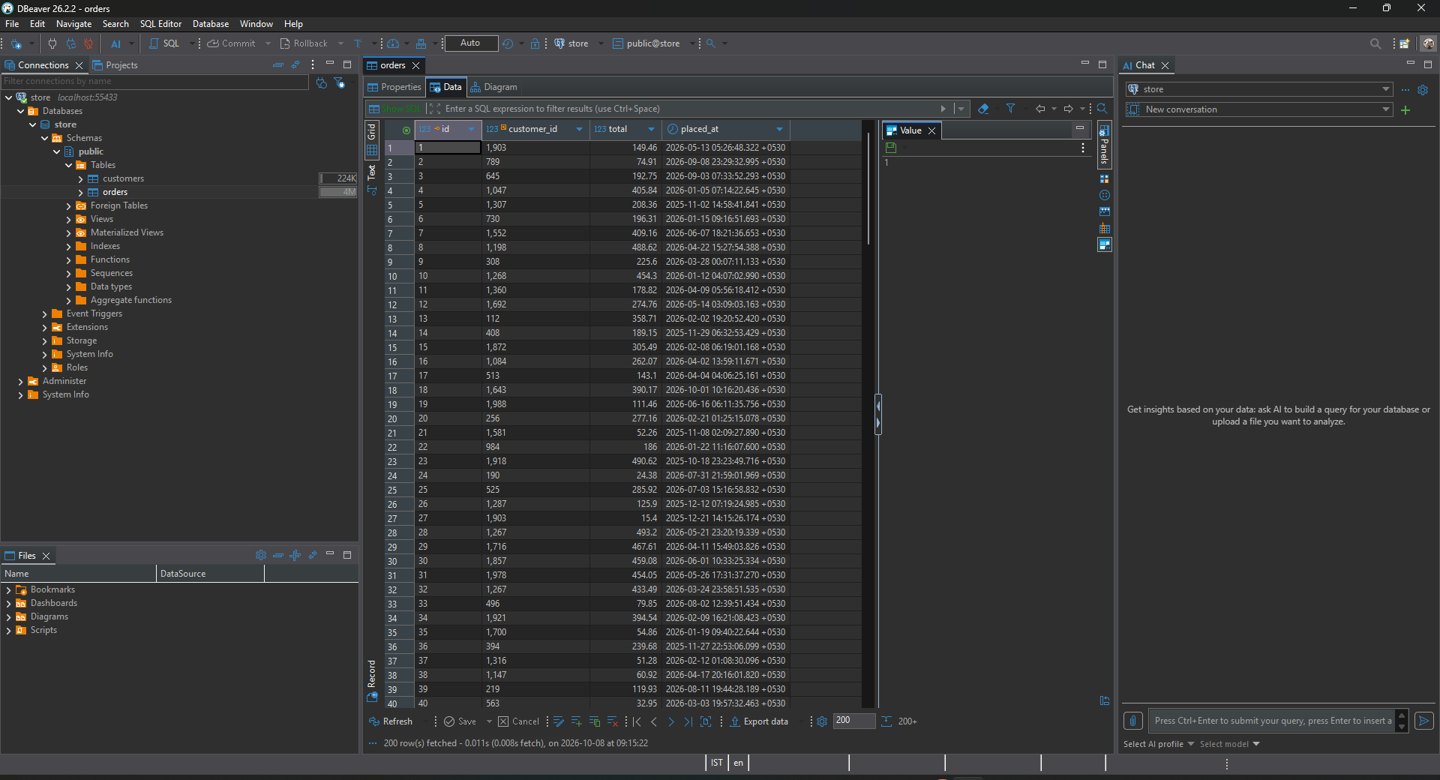Image resolution: width=1440 pixels, height=780 pixels.
Task: Open a new SQL script editor
Action: click(x=164, y=44)
